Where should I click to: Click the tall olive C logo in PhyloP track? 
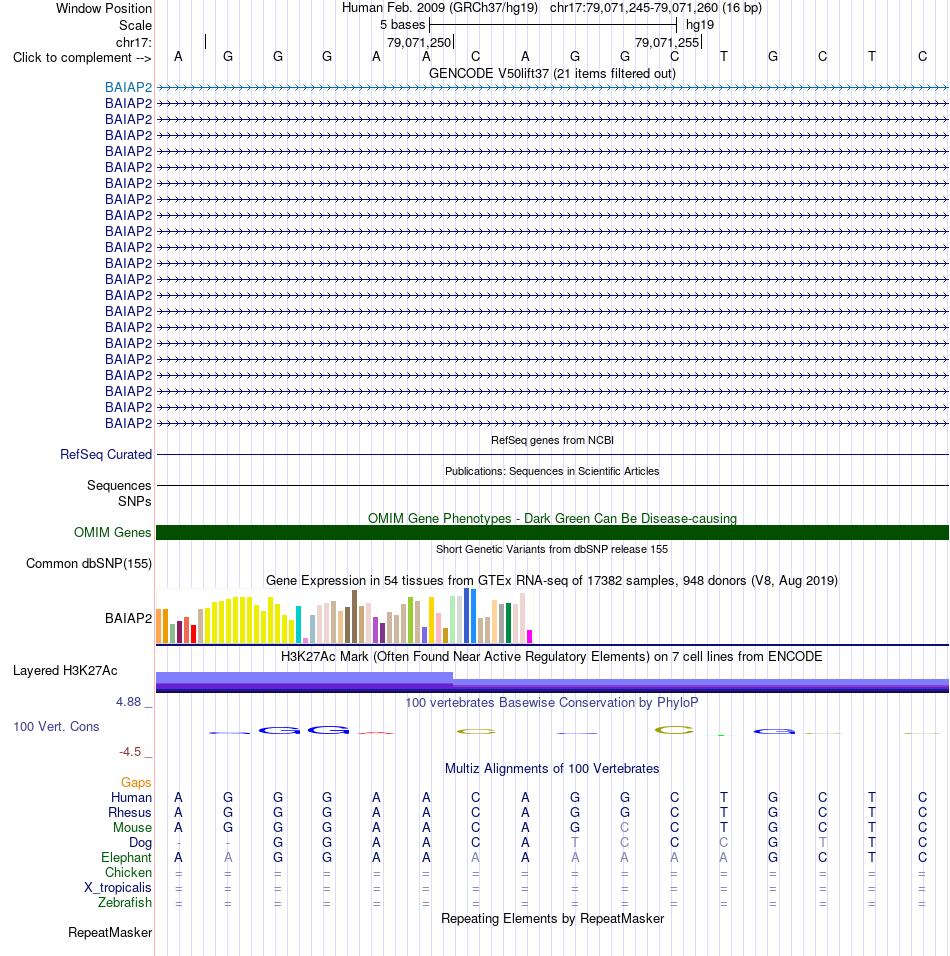pyautogui.click(x=674, y=730)
